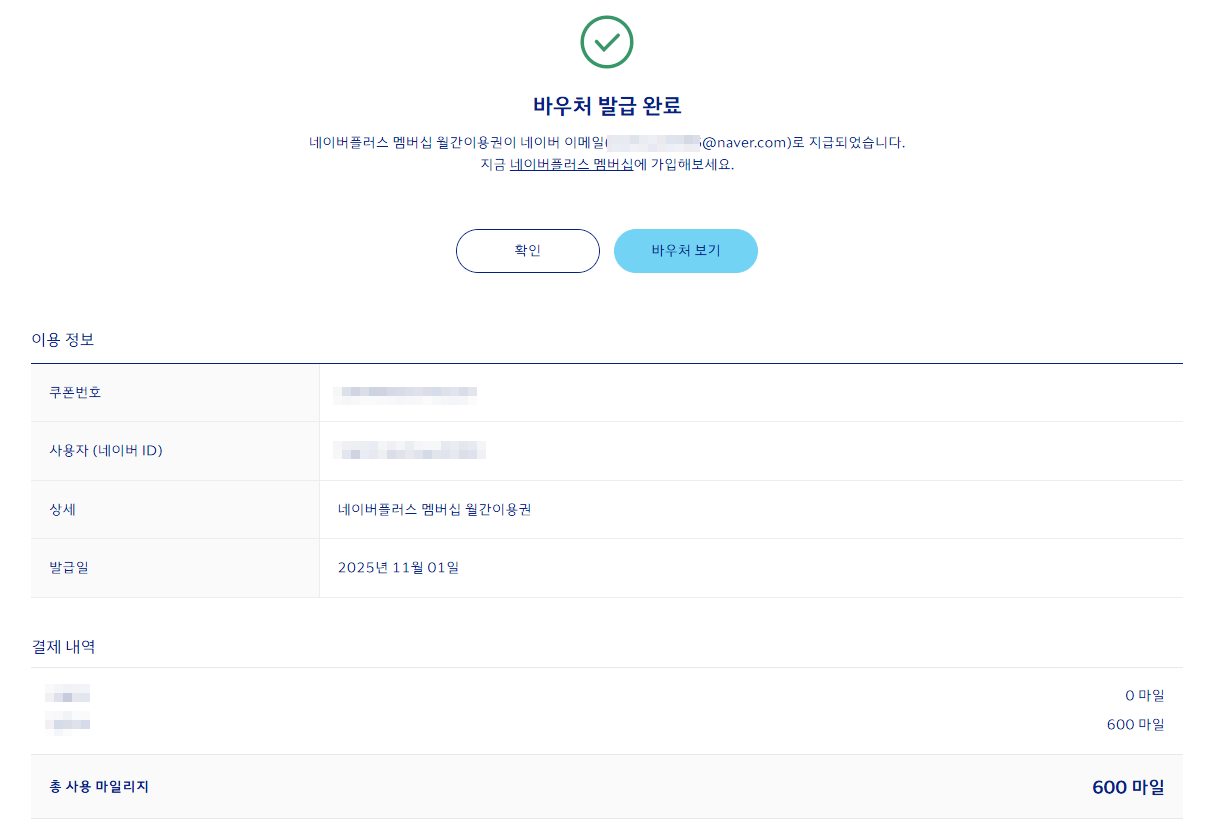The height and width of the screenshot is (835, 1211).
Task: Select the 600 마일 total mileage value
Action: (1126, 787)
